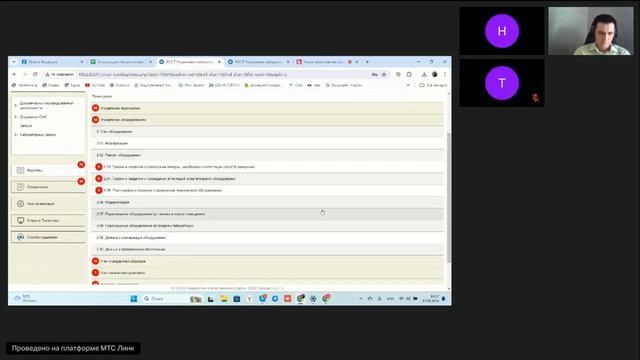This screenshot has width=640, height=360.
Task: Open the browser downloads icon
Action: pyautogui.click(x=424, y=74)
